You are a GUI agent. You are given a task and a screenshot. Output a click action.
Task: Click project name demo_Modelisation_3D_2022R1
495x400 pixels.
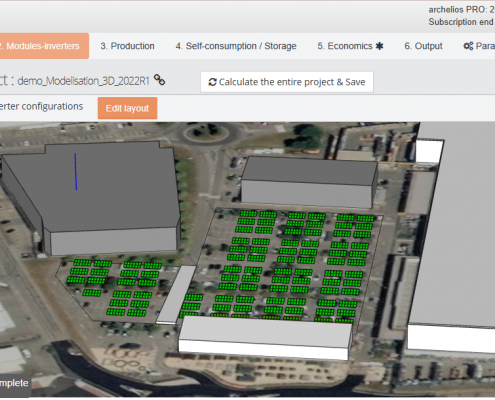click(83, 81)
